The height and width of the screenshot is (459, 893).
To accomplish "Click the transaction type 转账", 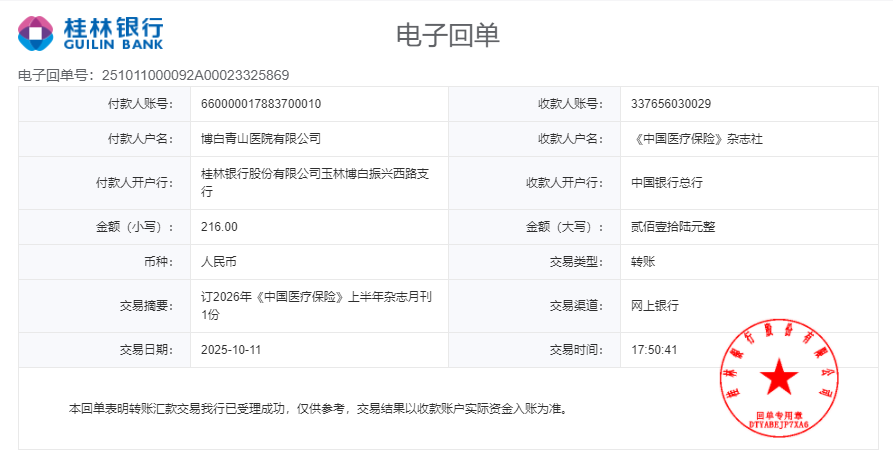I will click(x=643, y=262).
